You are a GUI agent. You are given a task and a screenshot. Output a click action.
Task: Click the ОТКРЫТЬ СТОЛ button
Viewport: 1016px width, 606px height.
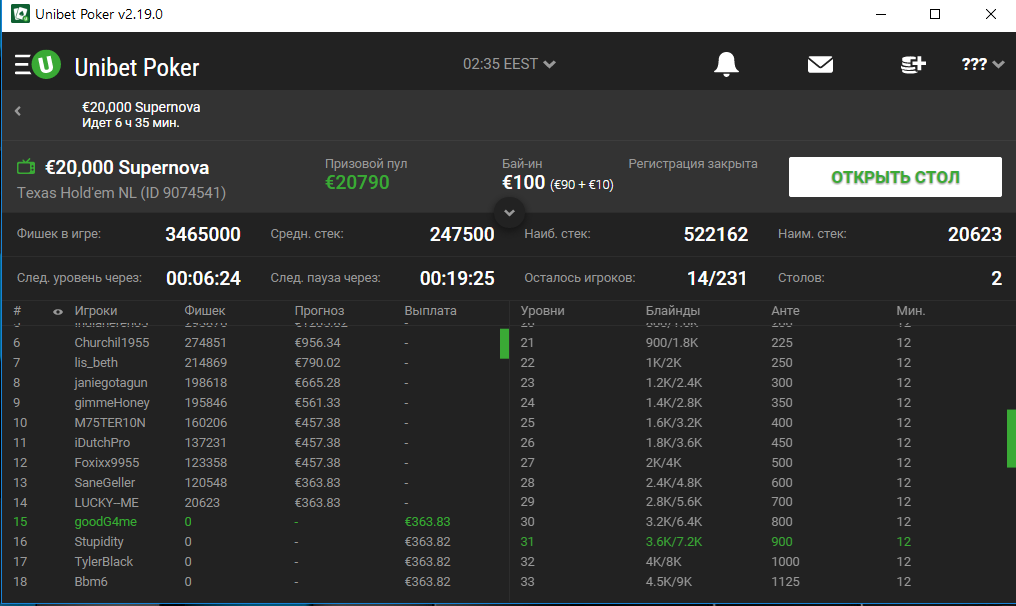pos(895,177)
